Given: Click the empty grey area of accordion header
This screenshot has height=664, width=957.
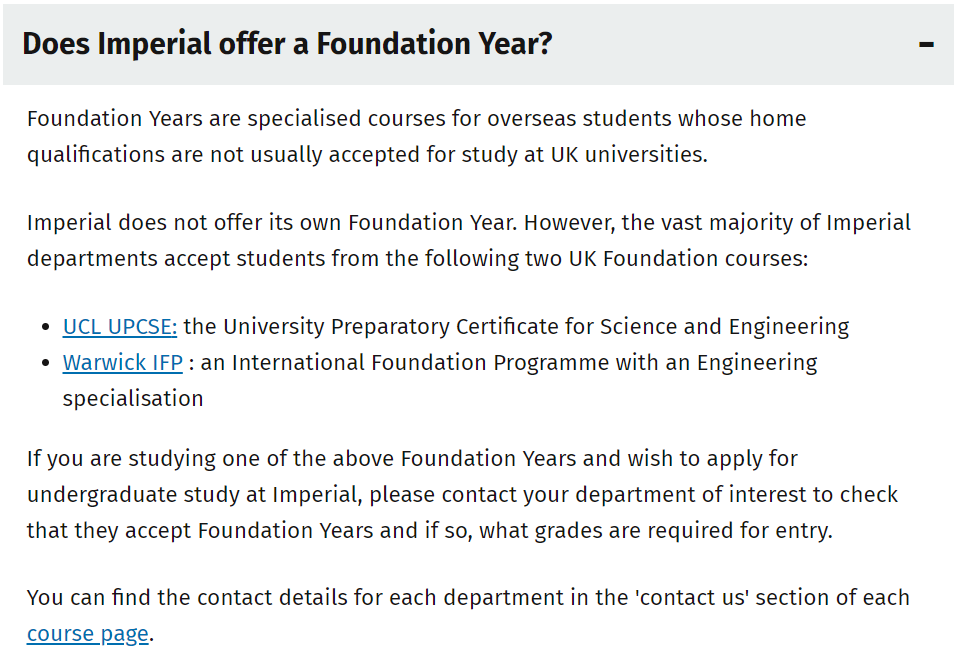Looking at the screenshot, I should (732, 44).
